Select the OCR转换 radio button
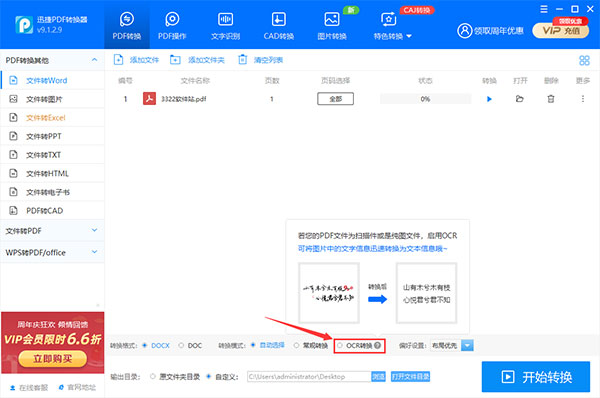This screenshot has height=398, width=600. [339, 346]
